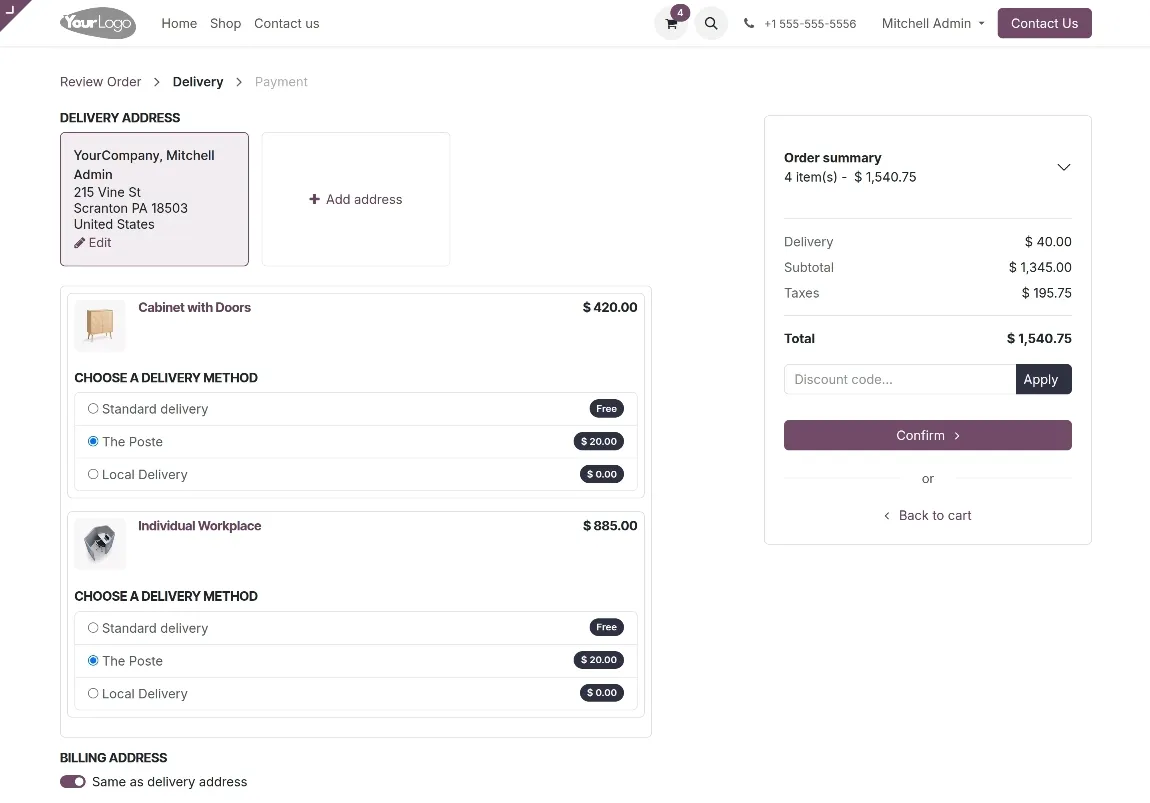
Task: Open the shopping cart icon
Action: tap(671, 24)
